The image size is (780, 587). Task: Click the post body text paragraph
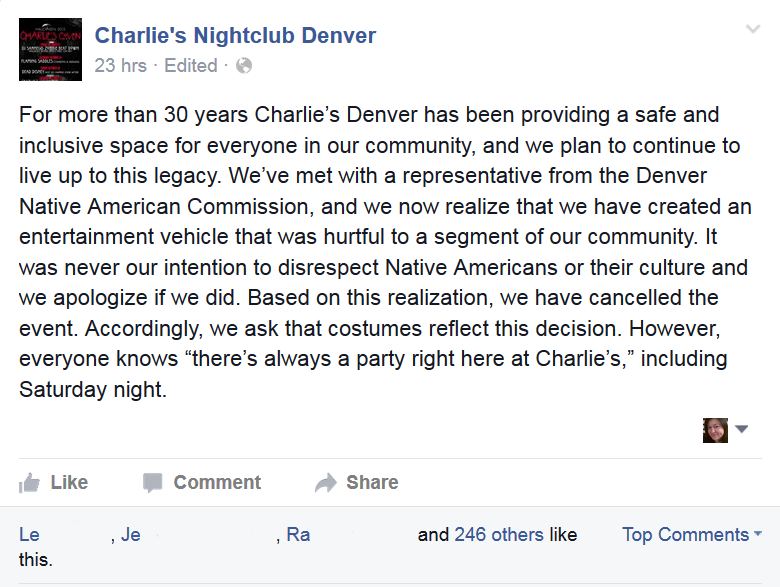380,253
